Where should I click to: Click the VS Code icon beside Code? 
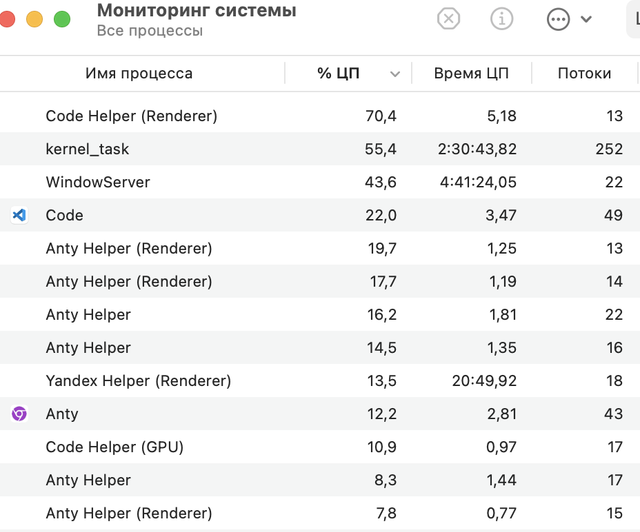click(19, 215)
